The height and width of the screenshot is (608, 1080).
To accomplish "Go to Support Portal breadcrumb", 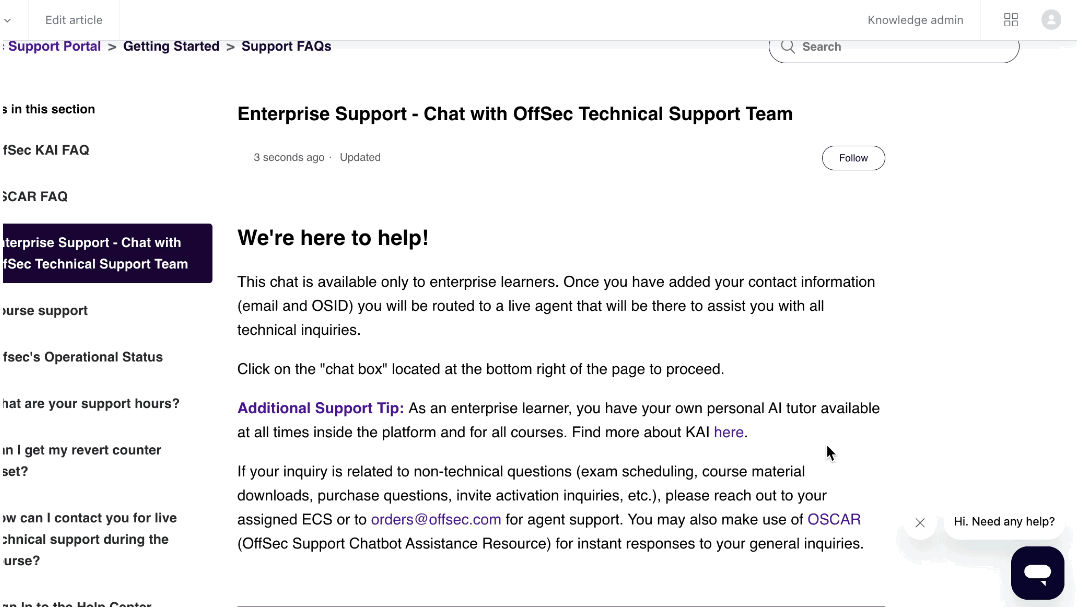I will click(54, 46).
